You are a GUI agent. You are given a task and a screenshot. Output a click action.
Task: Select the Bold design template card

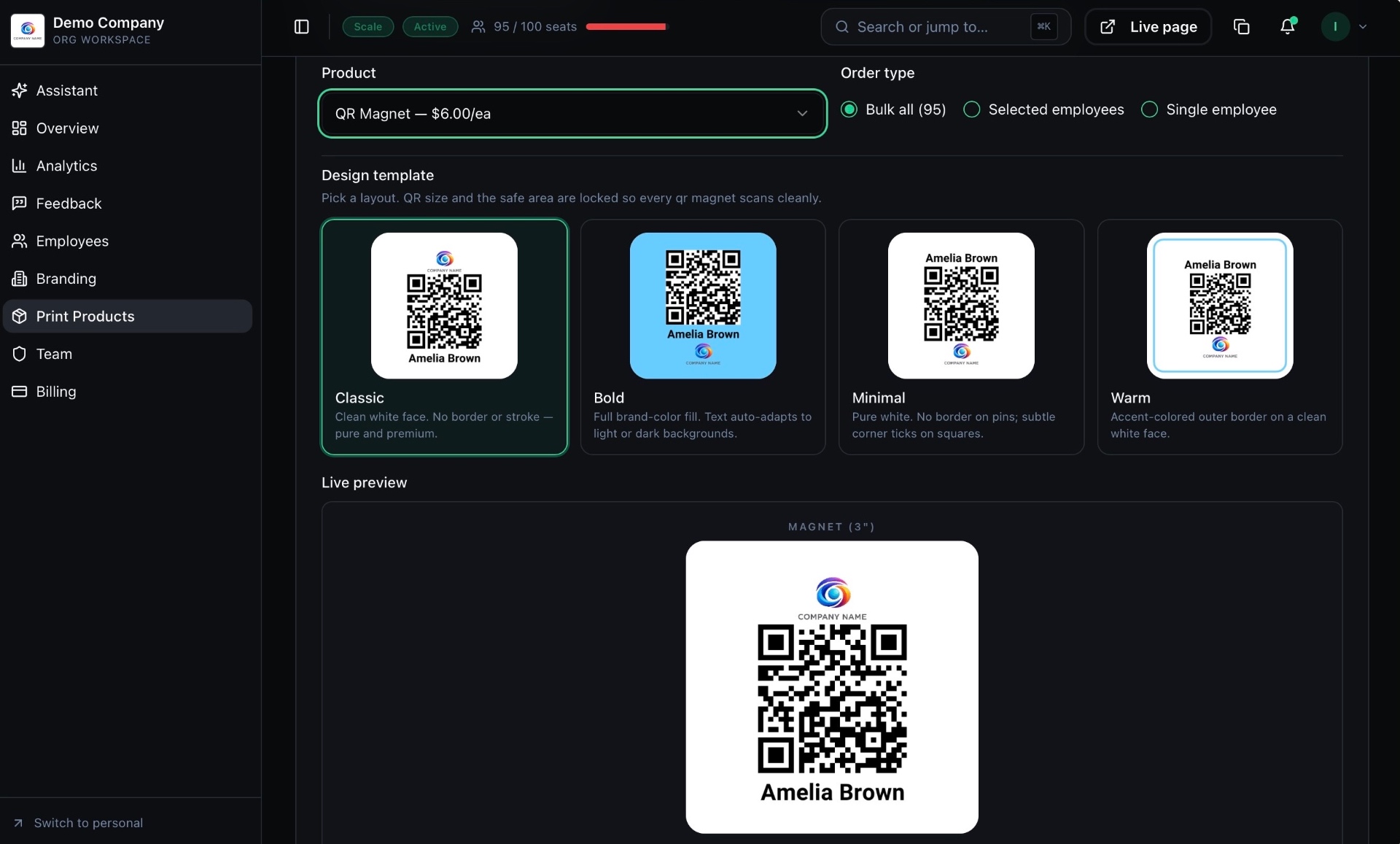[x=703, y=337]
